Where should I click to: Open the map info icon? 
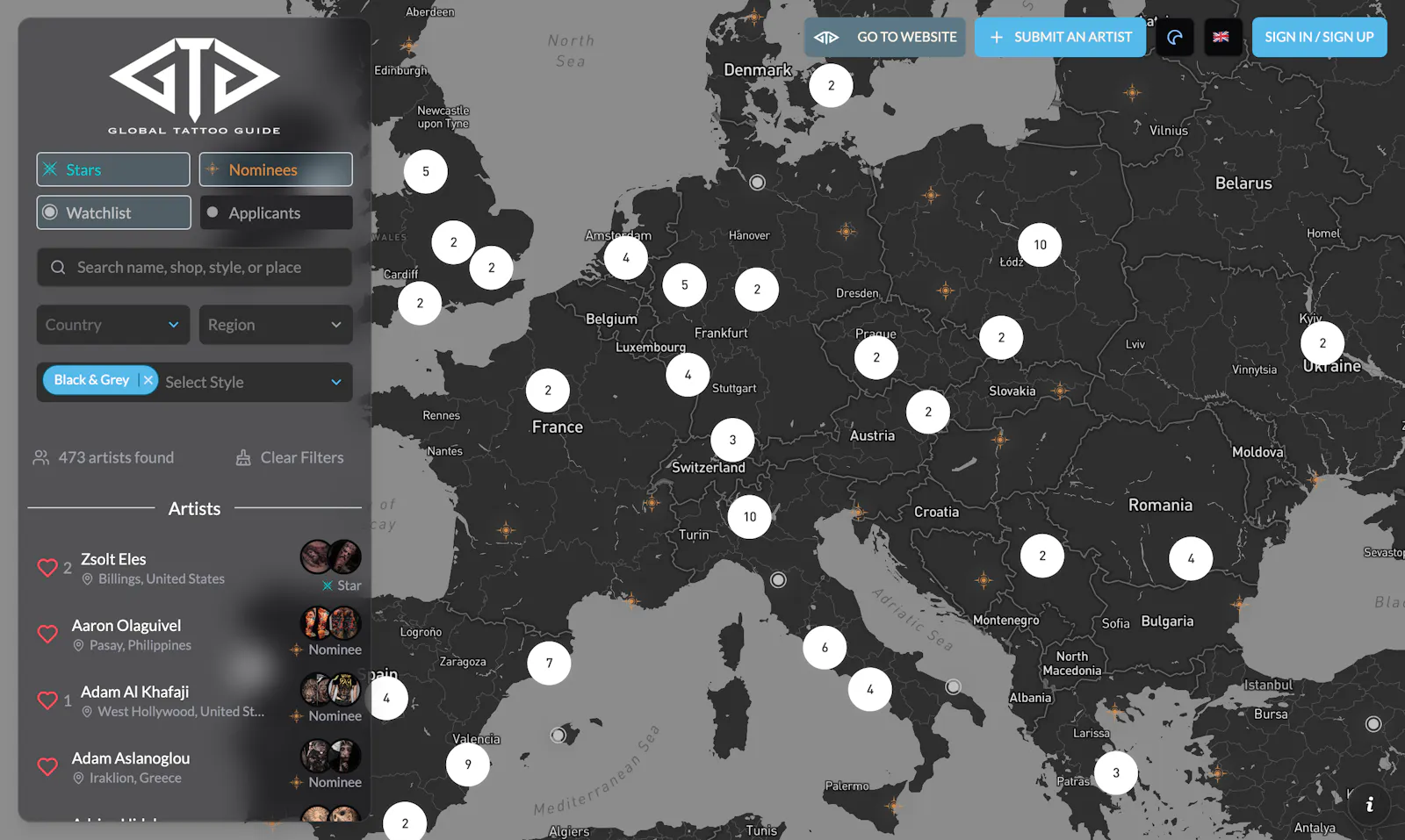pos(1369,804)
